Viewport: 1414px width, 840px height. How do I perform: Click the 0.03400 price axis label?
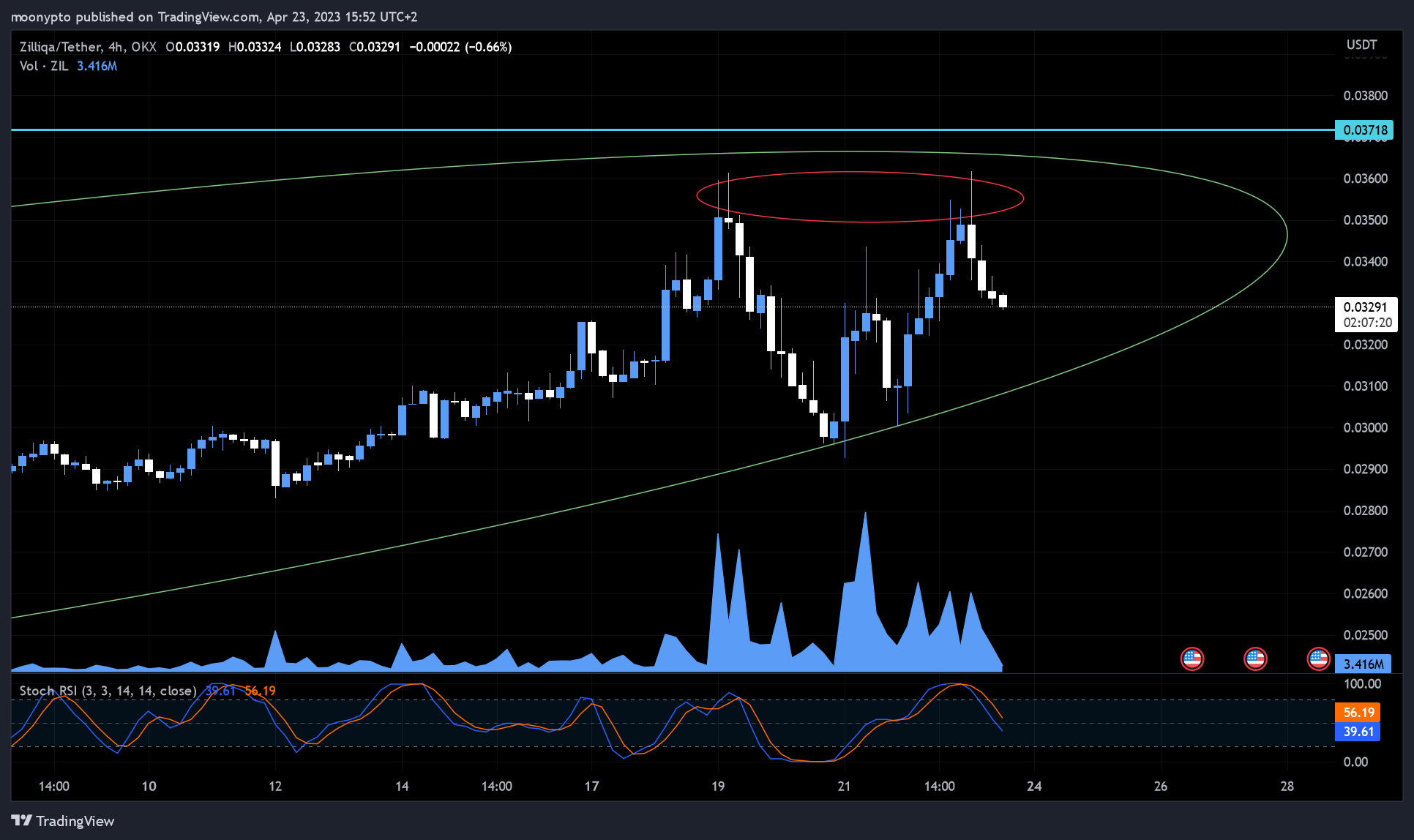(1365, 261)
